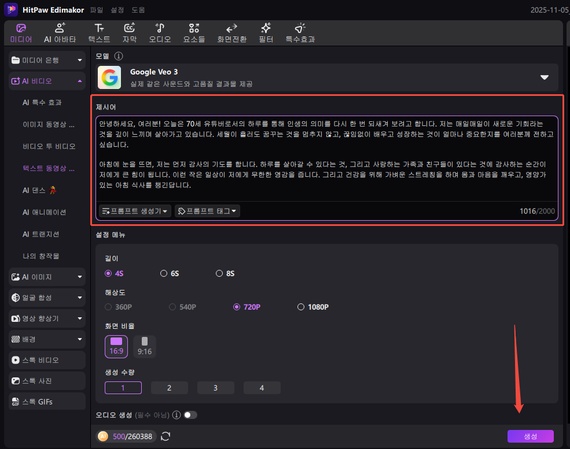The width and height of the screenshot is (570, 449).
Task: Click the 배경 sidebar icon
Action: (15, 339)
